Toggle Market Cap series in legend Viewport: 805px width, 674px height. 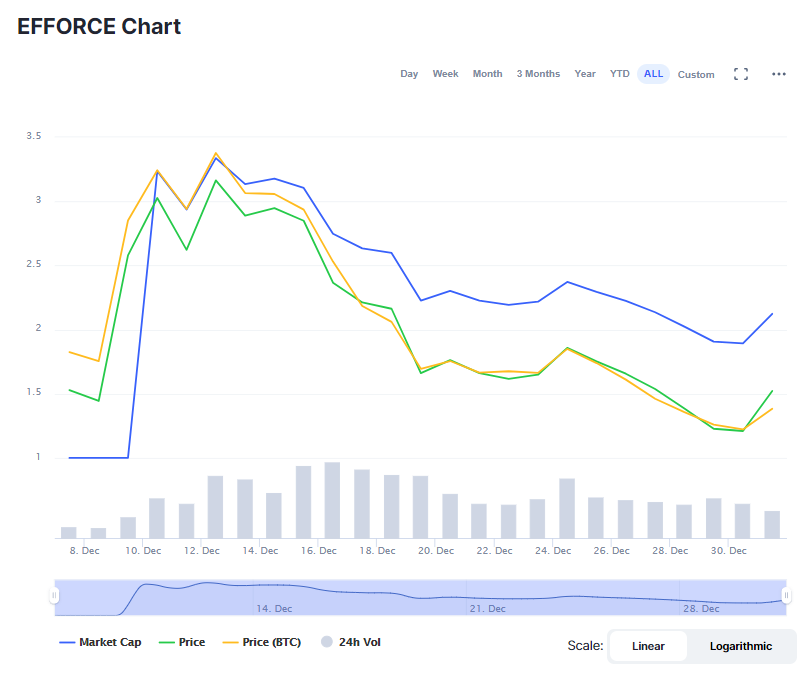(100, 642)
